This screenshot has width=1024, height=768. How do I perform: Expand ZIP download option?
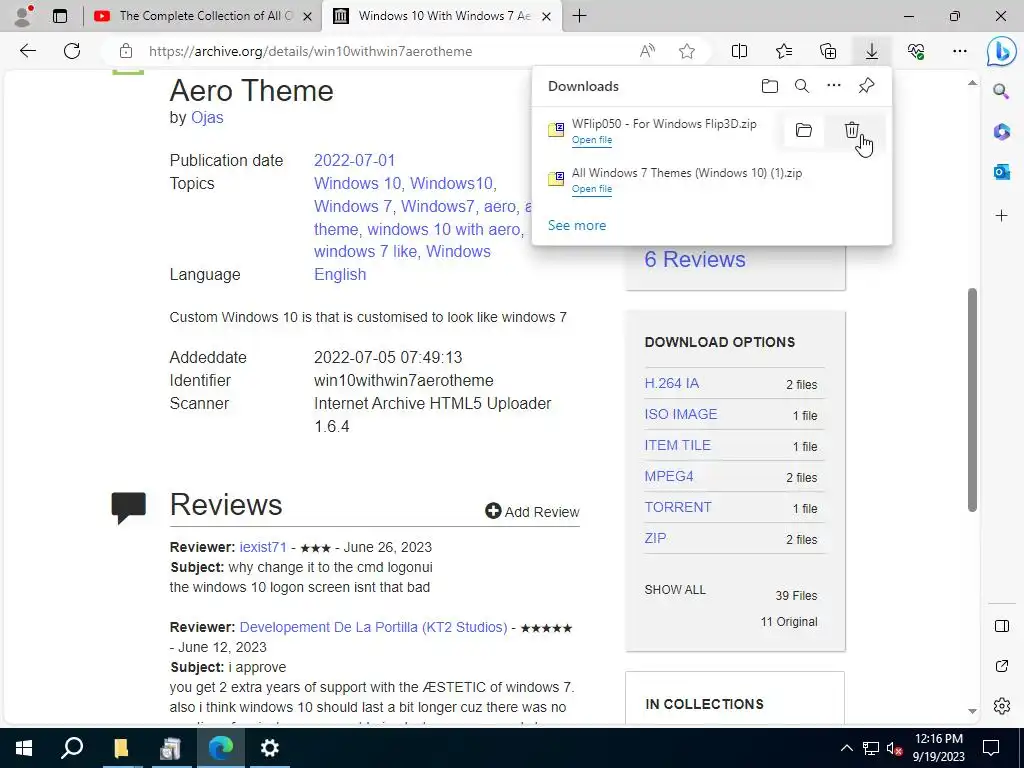coord(655,538)
